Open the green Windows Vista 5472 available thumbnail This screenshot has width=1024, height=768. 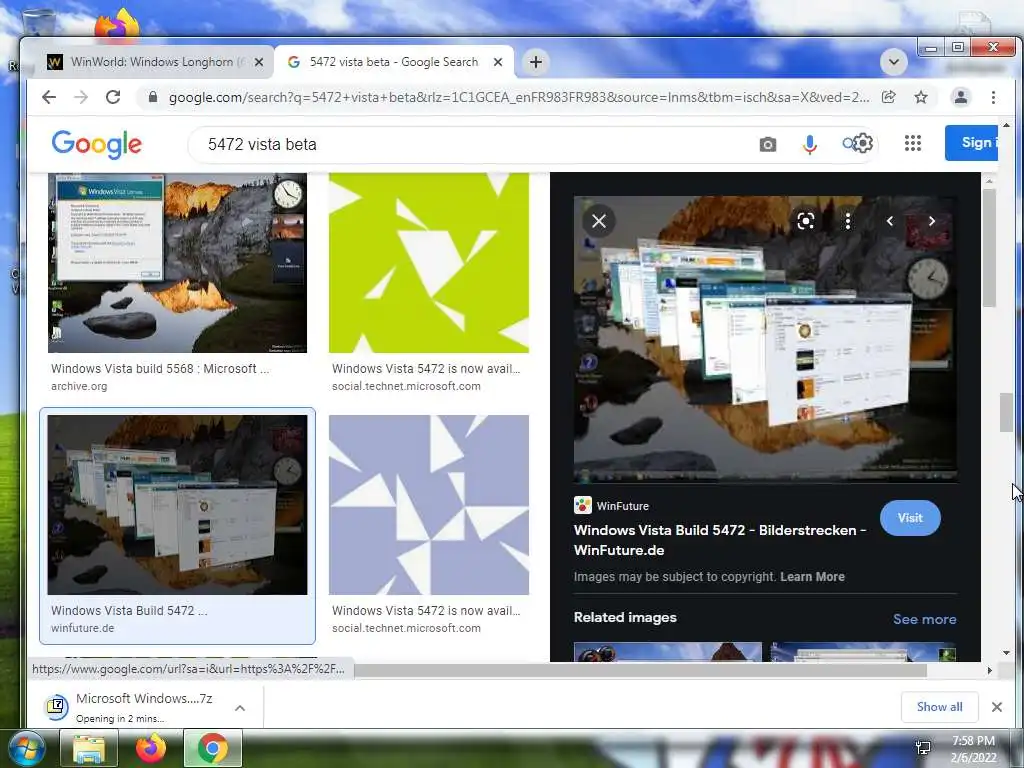click(x=428, y=263)
